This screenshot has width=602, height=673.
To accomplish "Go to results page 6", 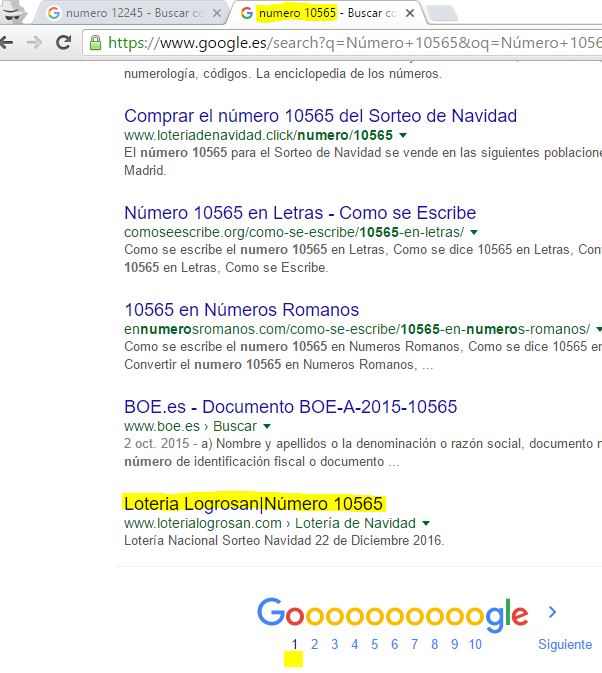I will [x=395, y=644].
